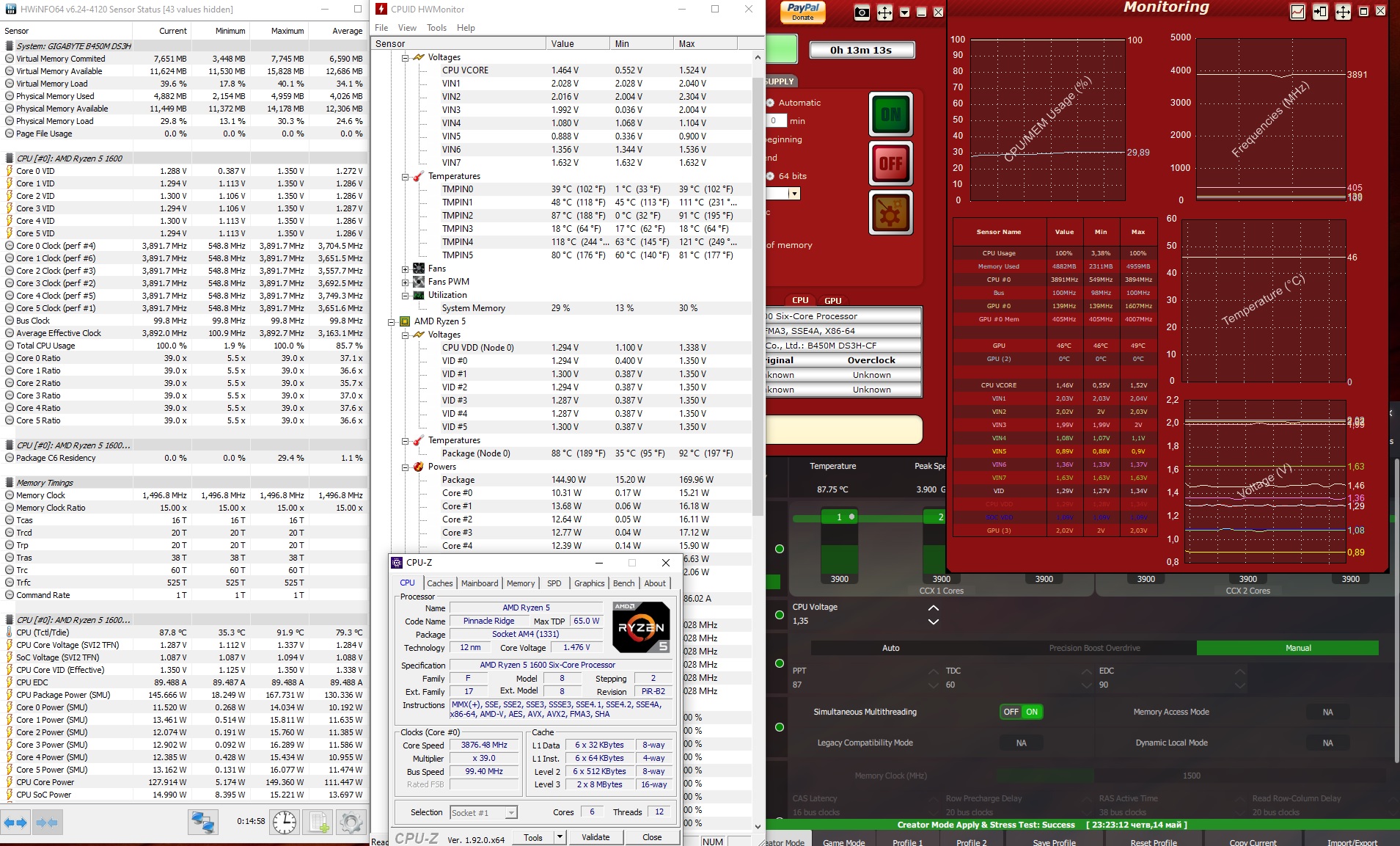Toggle the green indicator beside the Auto/Manual row

tap(780, 663)
